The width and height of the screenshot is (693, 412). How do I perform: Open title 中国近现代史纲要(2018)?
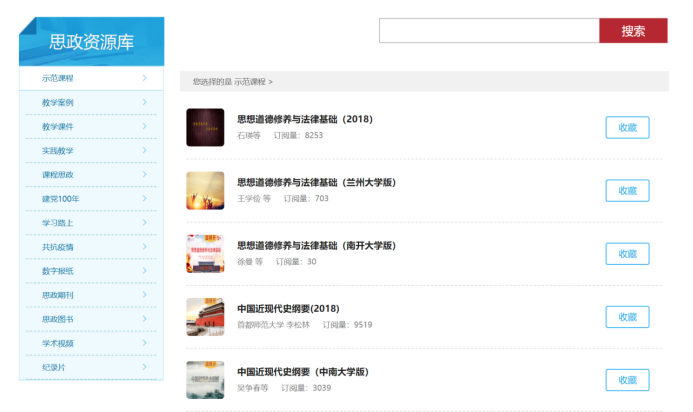point(288,309)
